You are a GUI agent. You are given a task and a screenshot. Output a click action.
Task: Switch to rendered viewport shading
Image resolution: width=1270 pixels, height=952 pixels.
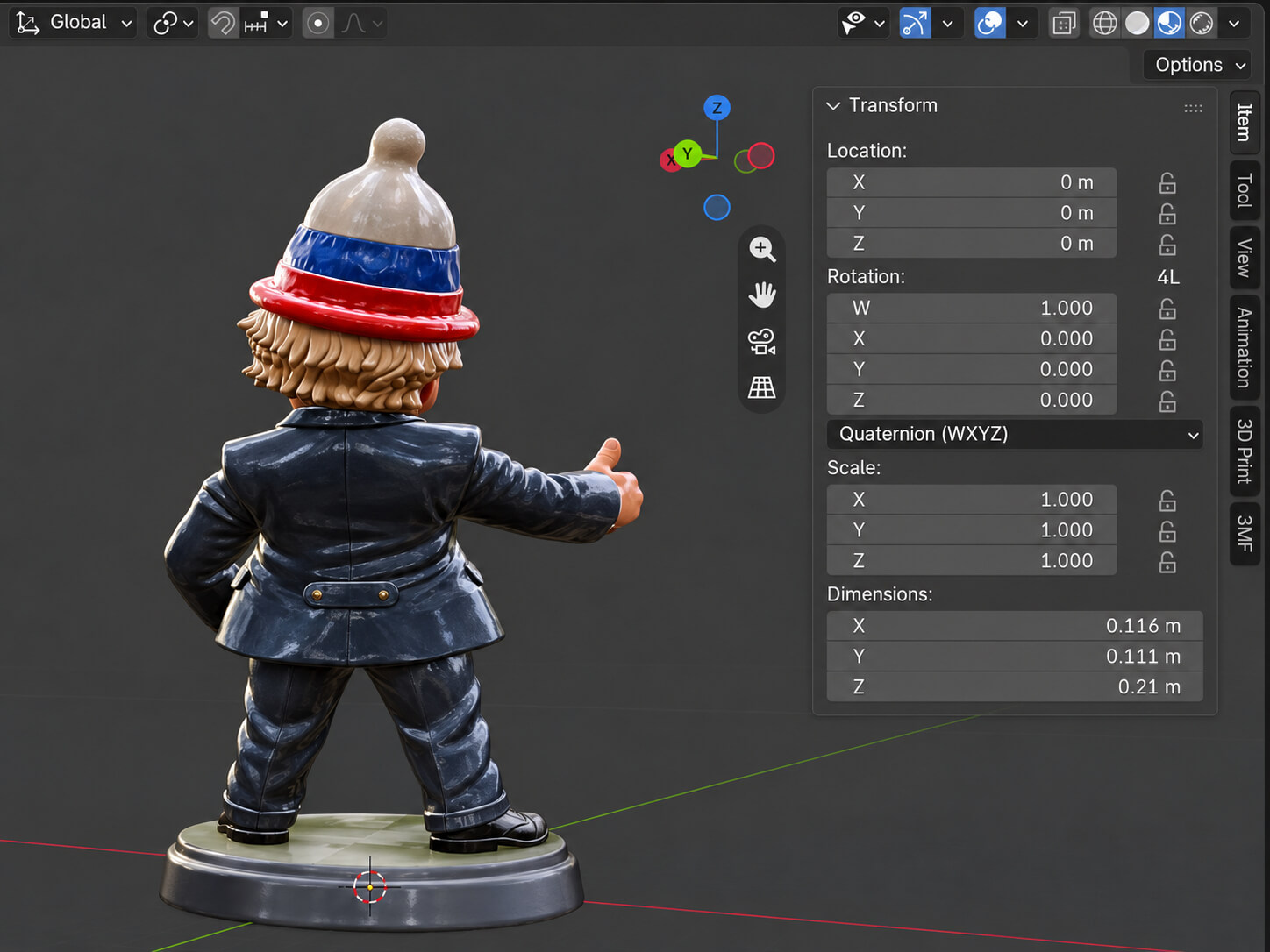coord(1202,23)
